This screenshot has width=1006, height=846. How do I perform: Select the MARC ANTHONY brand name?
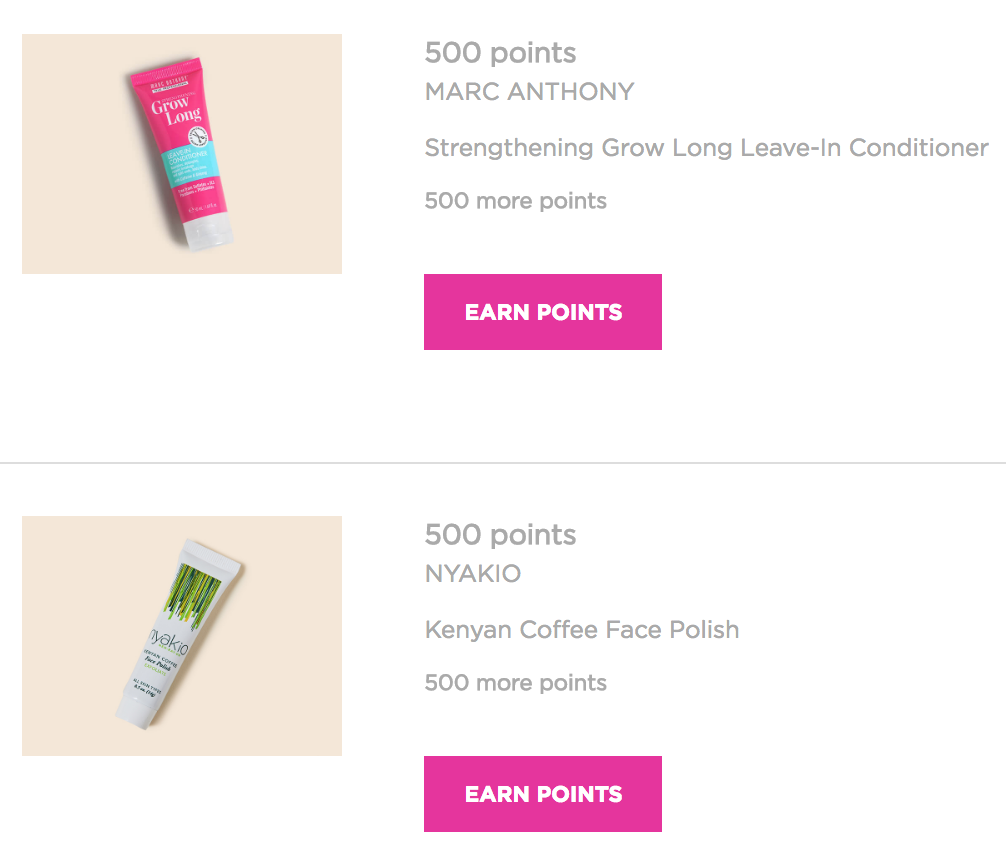529,92
